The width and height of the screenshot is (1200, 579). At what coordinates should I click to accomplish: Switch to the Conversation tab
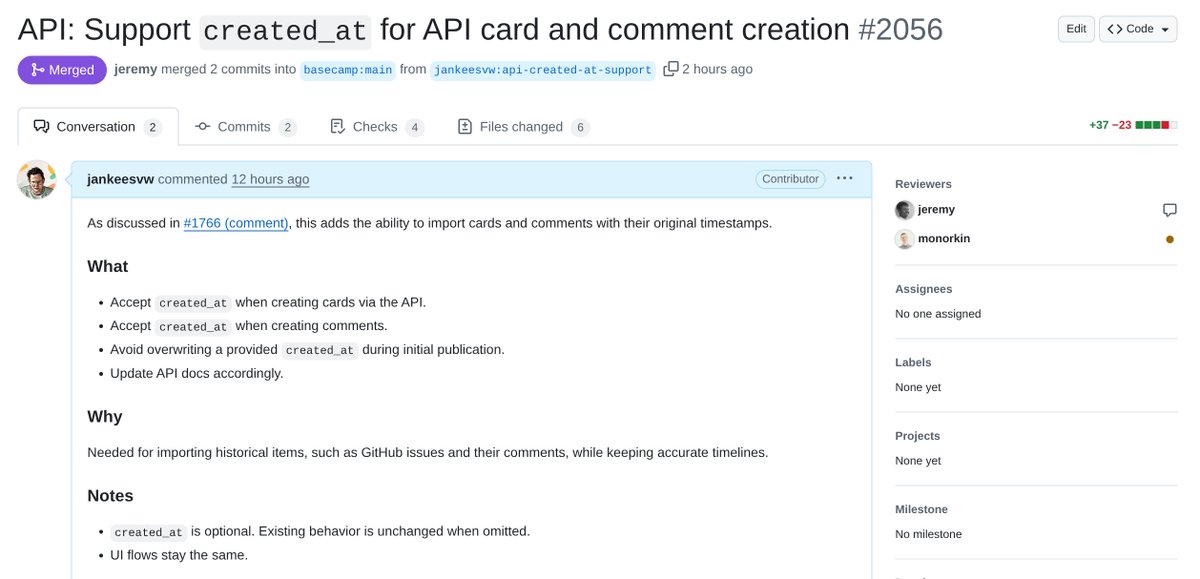[x=98, y=127]
